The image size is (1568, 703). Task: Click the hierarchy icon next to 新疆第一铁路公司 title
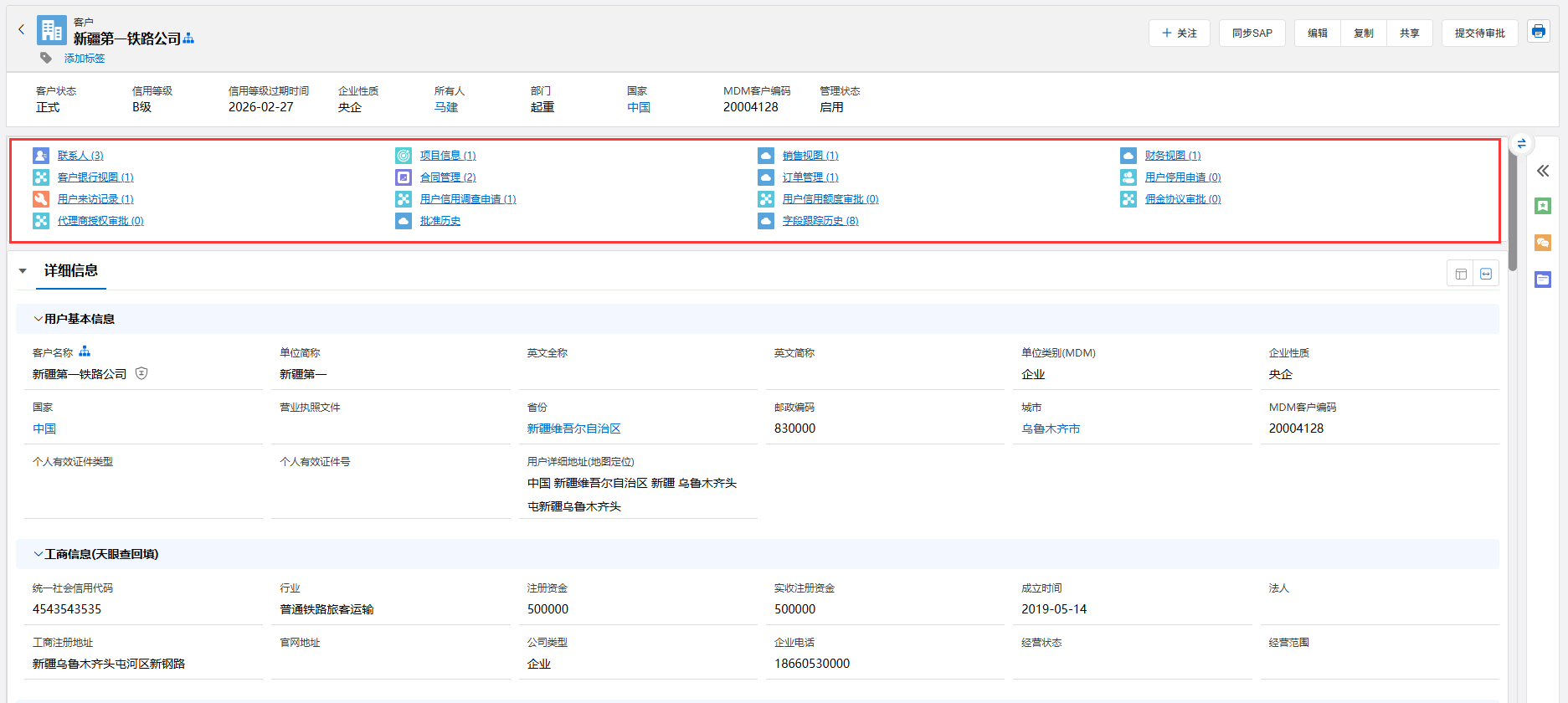[x=188, y=38]
